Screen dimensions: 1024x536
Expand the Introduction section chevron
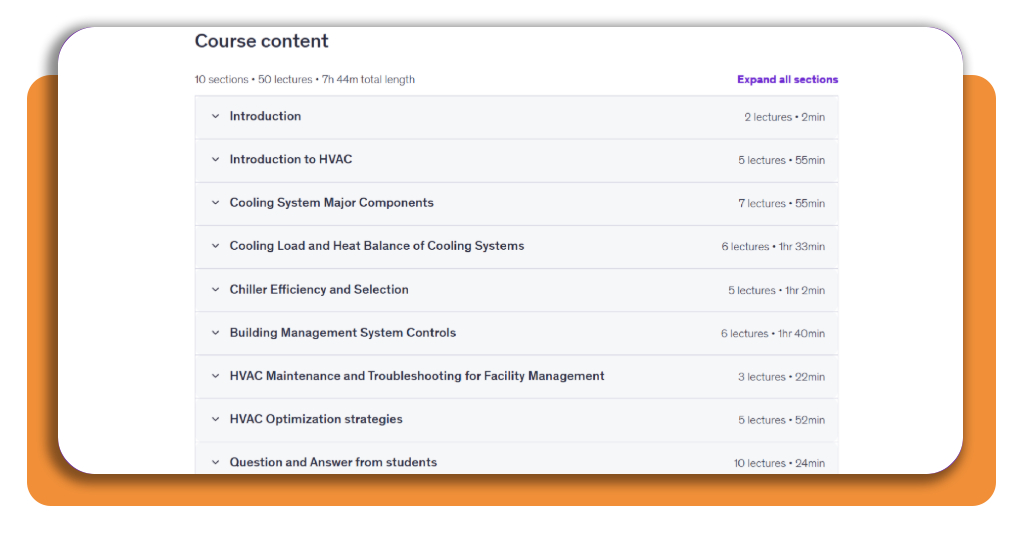(216, 116)
